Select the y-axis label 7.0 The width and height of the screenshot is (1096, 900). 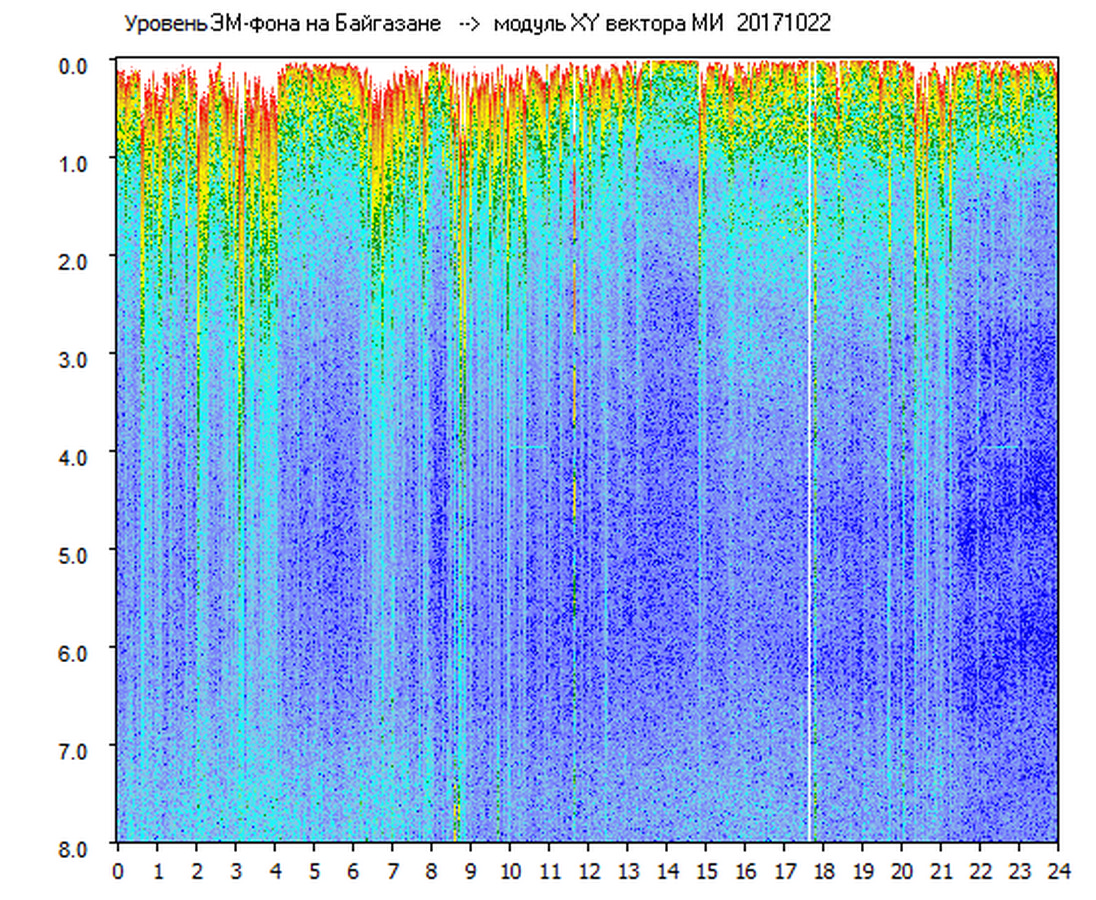tap(77, 749)
